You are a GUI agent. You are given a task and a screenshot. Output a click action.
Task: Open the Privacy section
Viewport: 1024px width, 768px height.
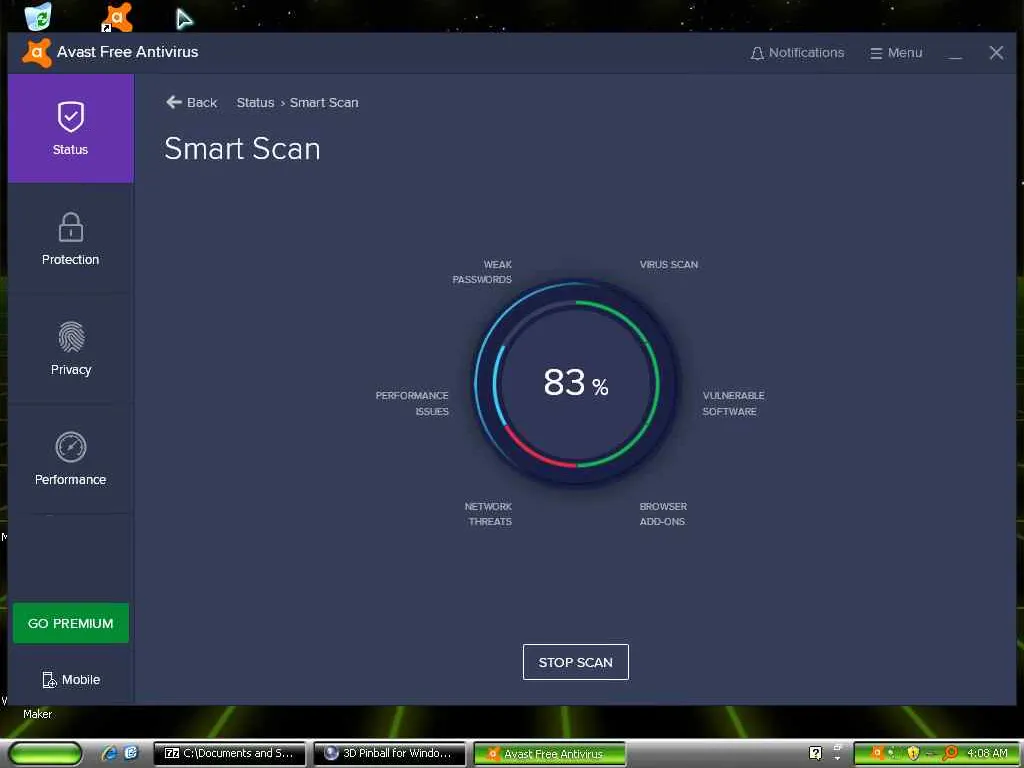(x=71, y=349)
